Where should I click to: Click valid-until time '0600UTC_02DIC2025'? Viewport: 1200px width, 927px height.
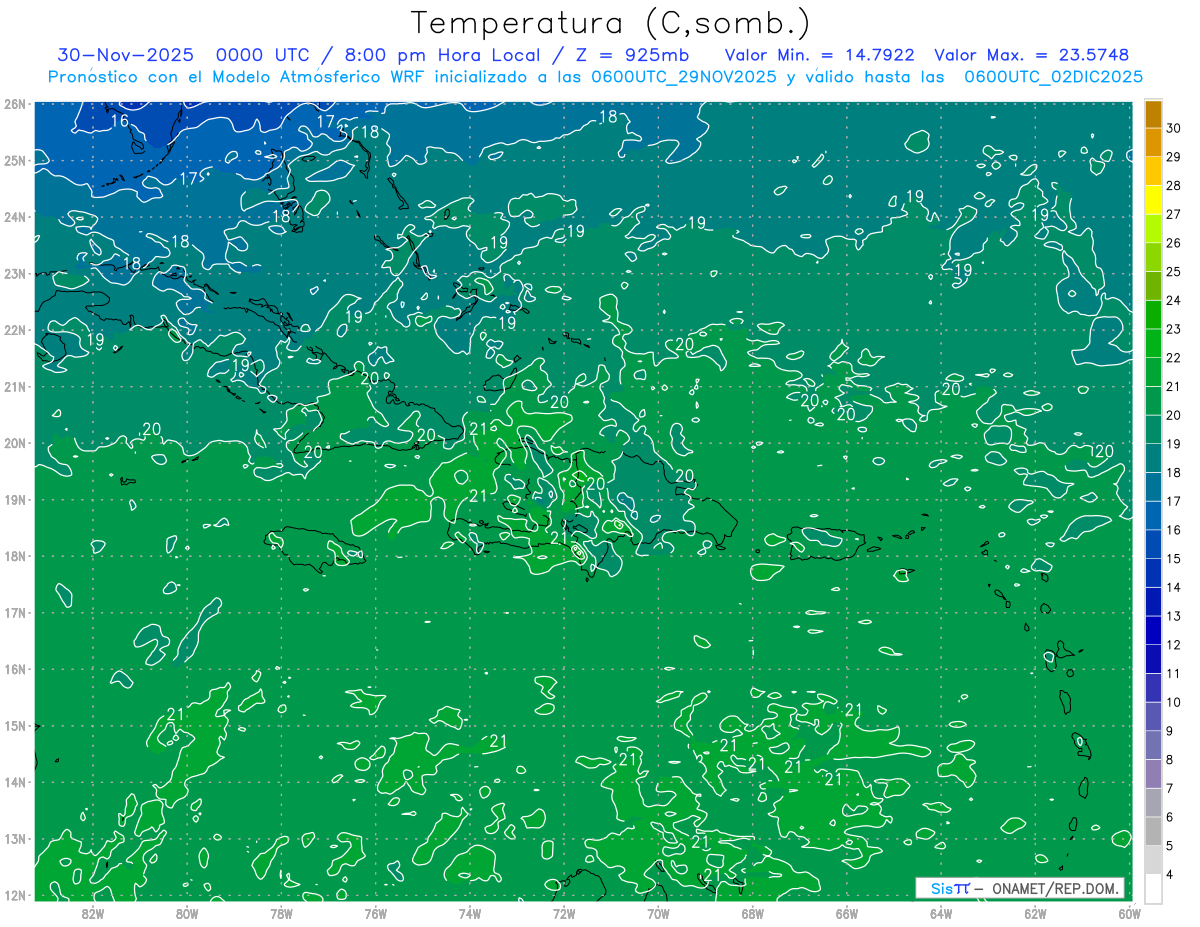pyautogui.click(x=1053, y=77)
